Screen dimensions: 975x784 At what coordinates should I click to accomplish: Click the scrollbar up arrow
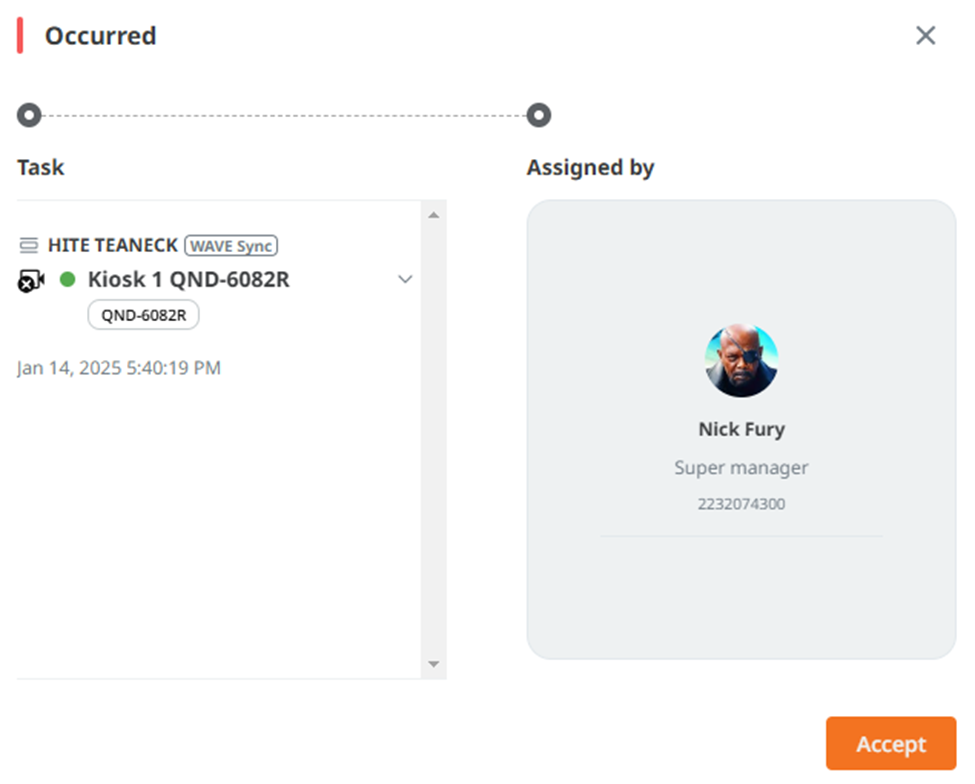click(x=433, y=215)
